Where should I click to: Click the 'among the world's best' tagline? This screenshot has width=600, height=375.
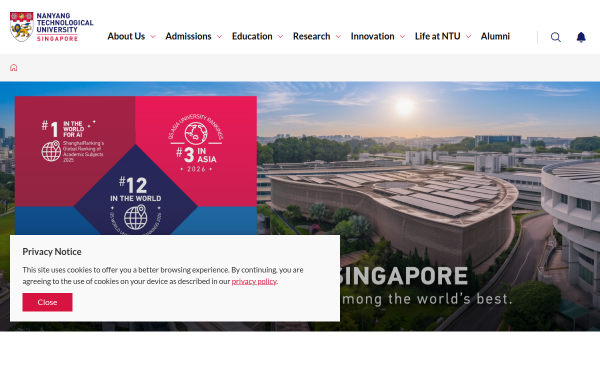[427, 299]
